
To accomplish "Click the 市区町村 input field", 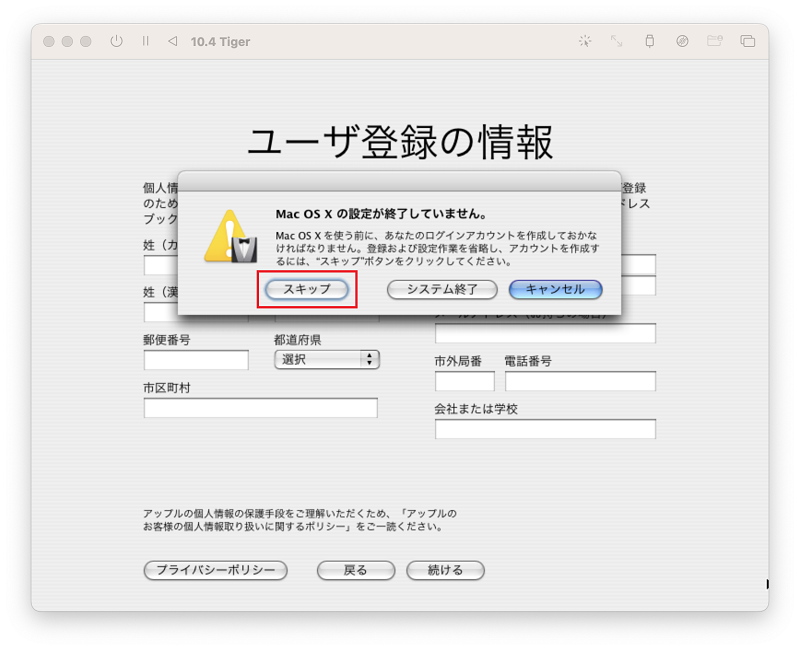I will (260, 408).
